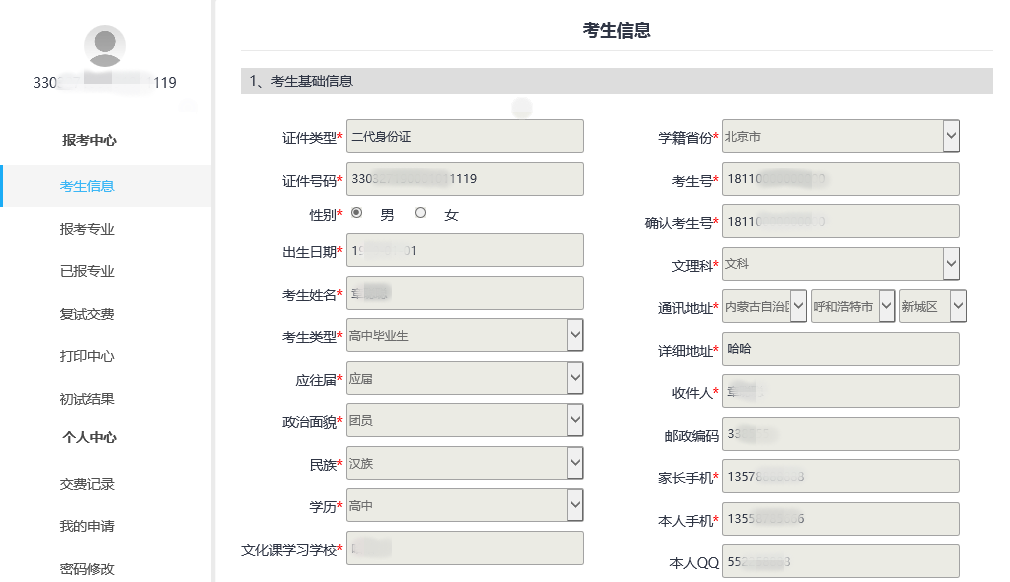Select the 男 gender radio button
The image size is (1010, 582).
pos(357,213)
